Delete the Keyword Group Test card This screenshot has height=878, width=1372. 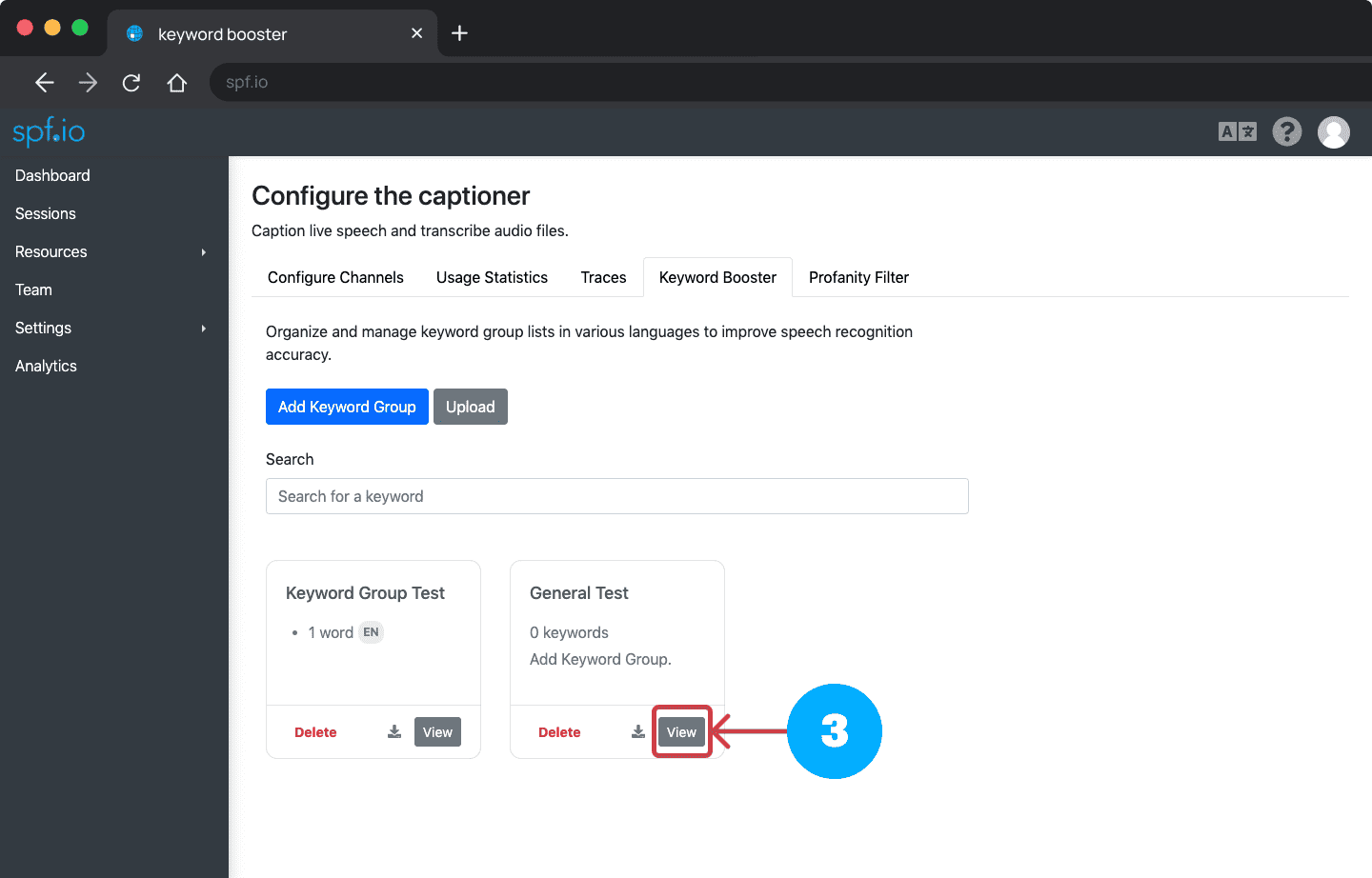(x=315, y=732)
